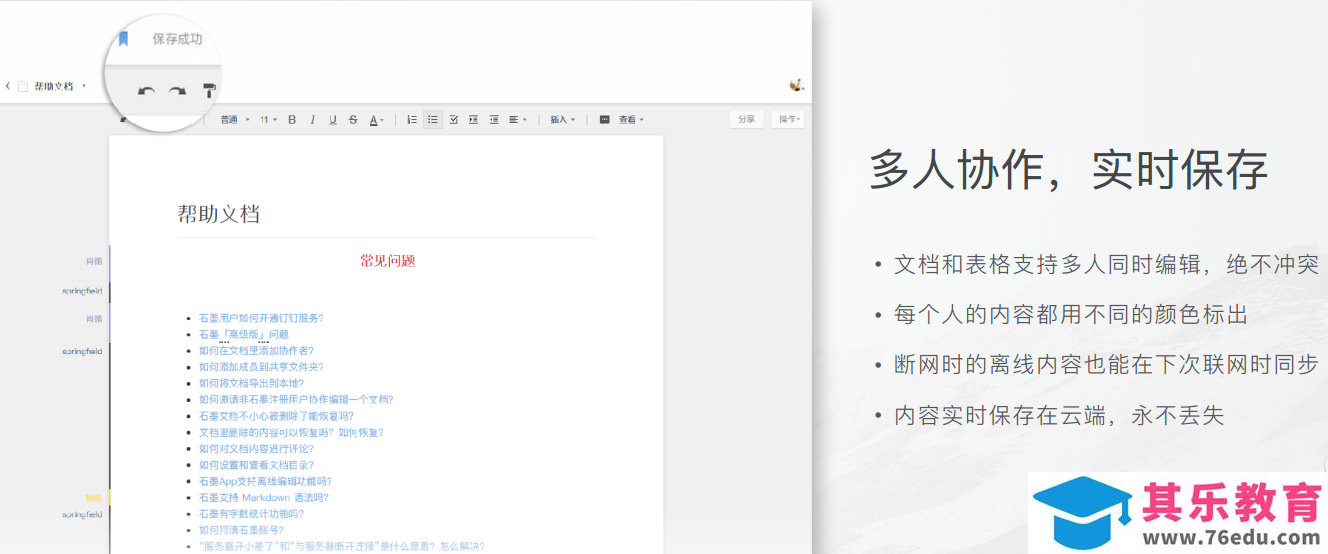Toggle bold formatting
Viewport: 1328px width, 554px height.
tap(292, 120)
